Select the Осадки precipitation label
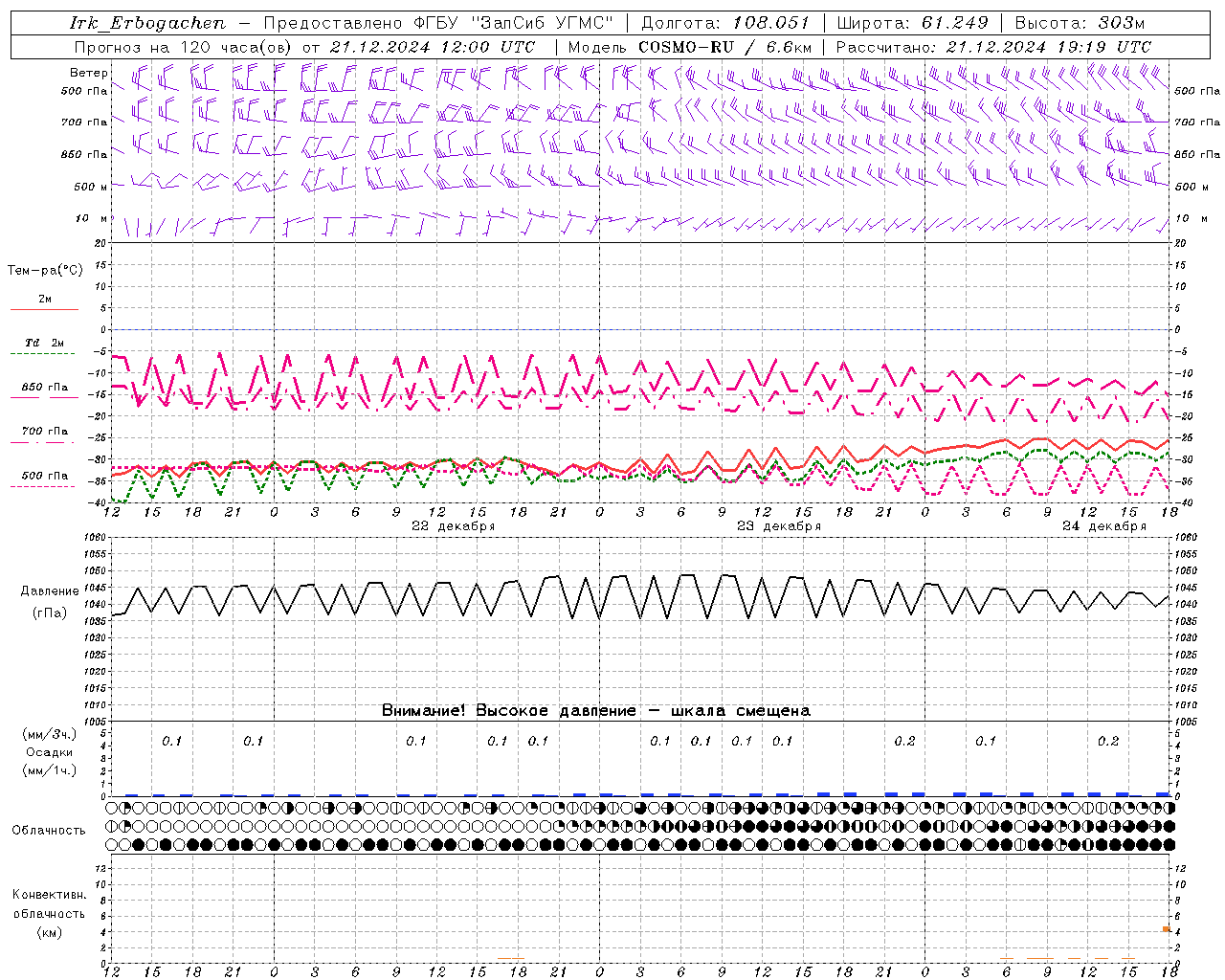1225x980 pixels. (x=50, y=752)
